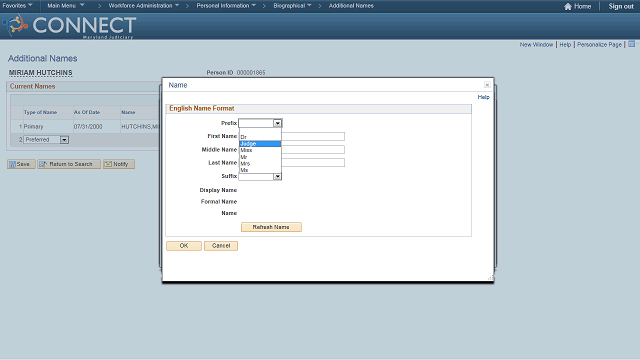Open Biographical breadcrumb menu
Viewport: 640px width, 360px height.
tap(292, 6)
